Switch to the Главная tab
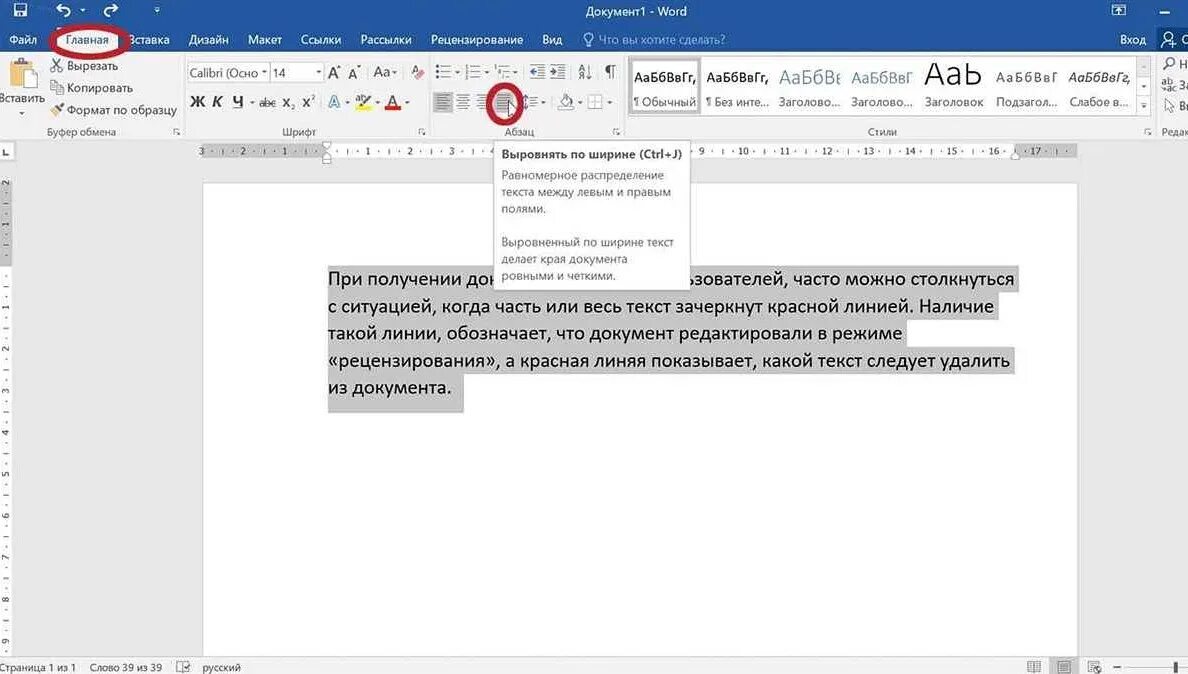Image resolution: width=1188 pixels, height=674 pixels. (x=87, y=39)
